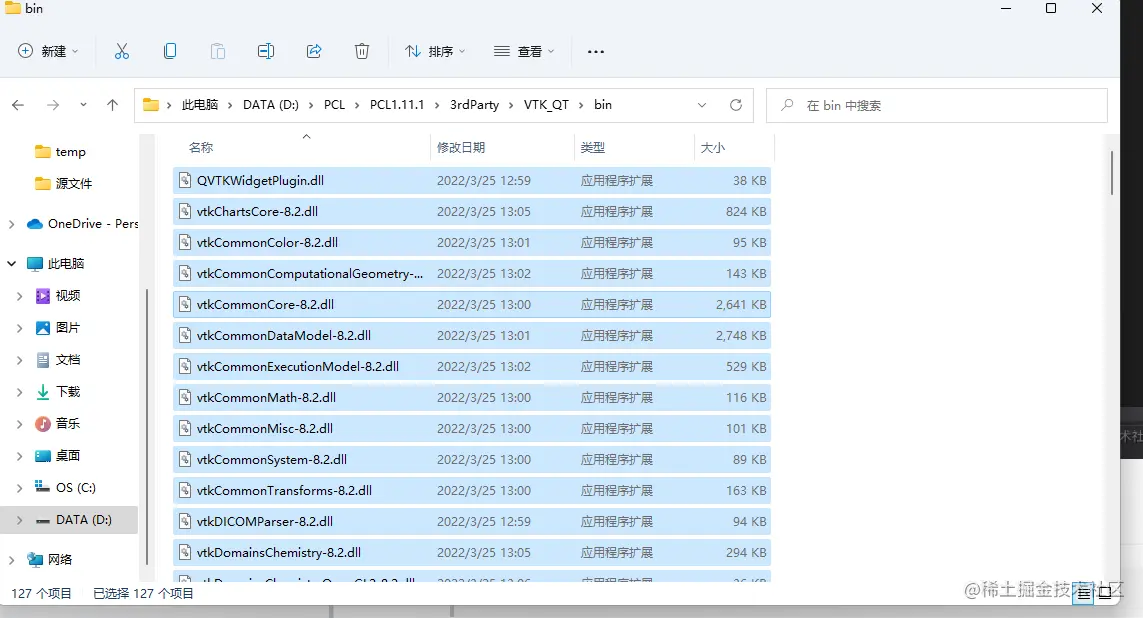This screenshot has height=618, width=1143.
Task: Click the Refresh icon beside address bar
Action: coord(736,105)
